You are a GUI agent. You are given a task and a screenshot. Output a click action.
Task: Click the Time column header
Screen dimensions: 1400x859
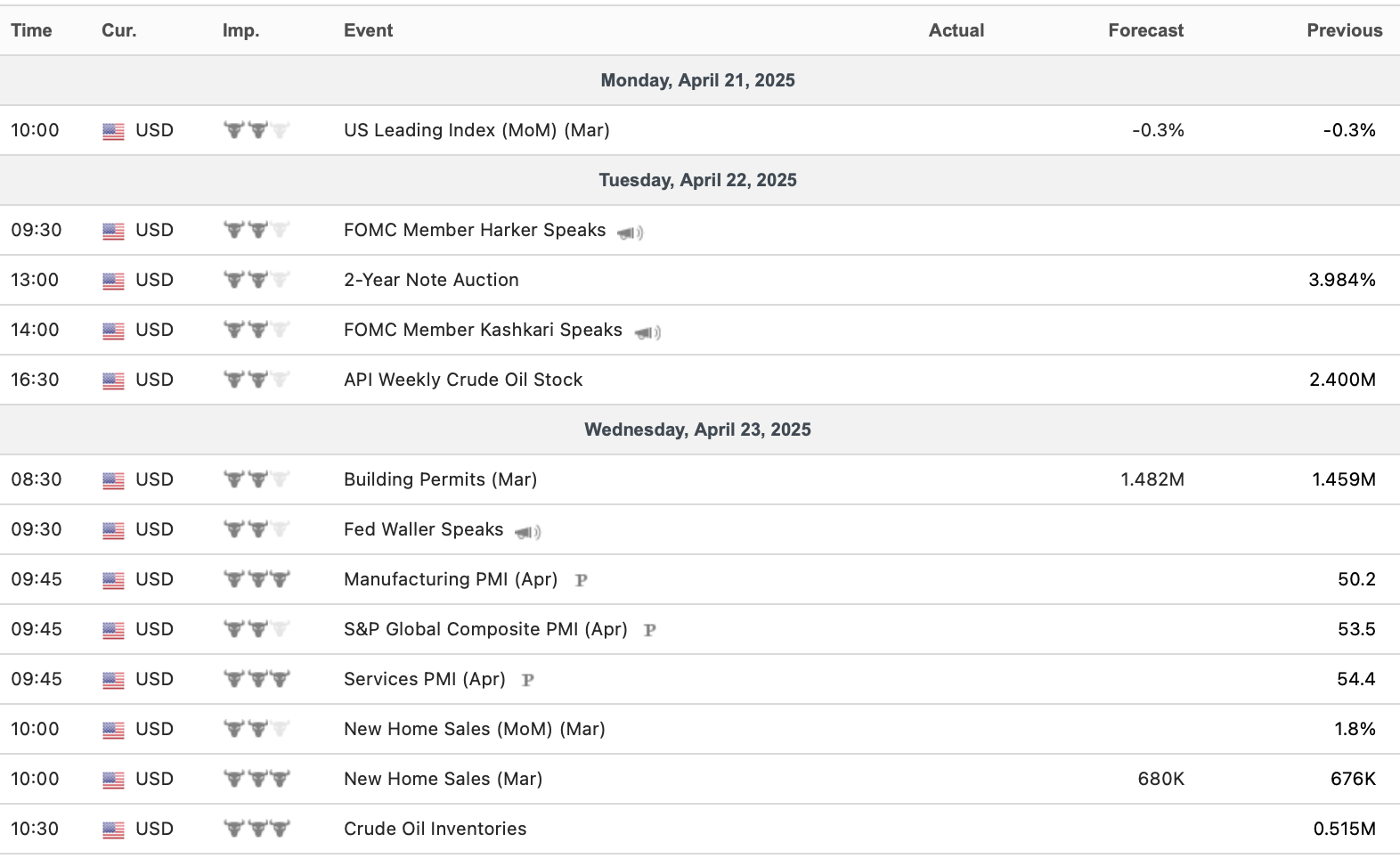31,30
